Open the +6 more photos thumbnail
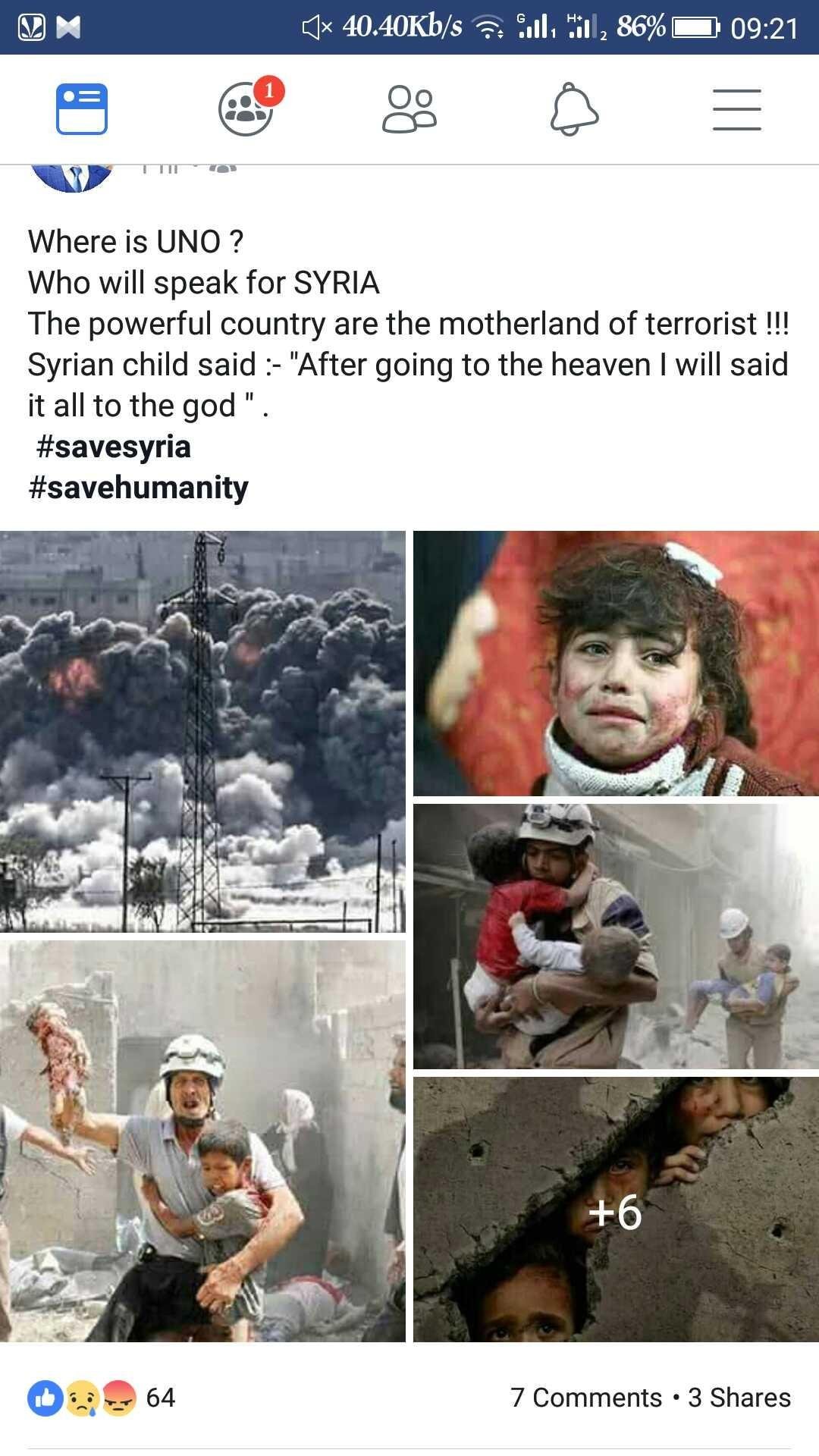 tap(616, 1210)
